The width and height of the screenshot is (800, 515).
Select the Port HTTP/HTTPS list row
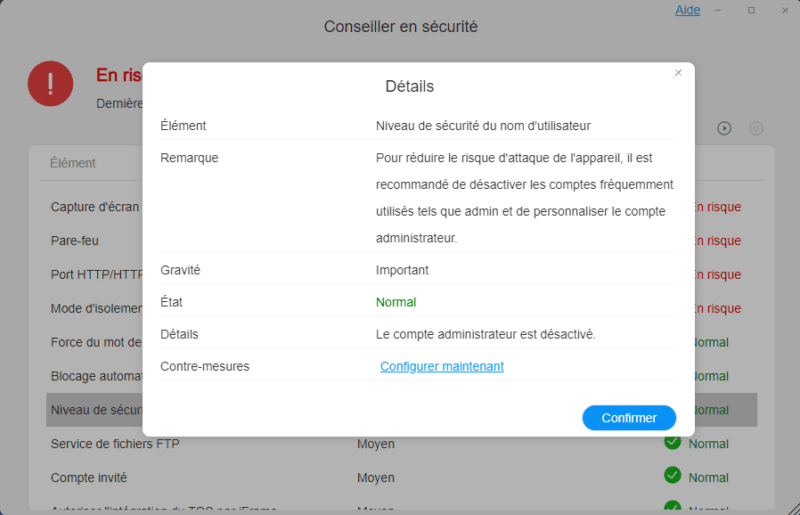click(x=96, y=275)
